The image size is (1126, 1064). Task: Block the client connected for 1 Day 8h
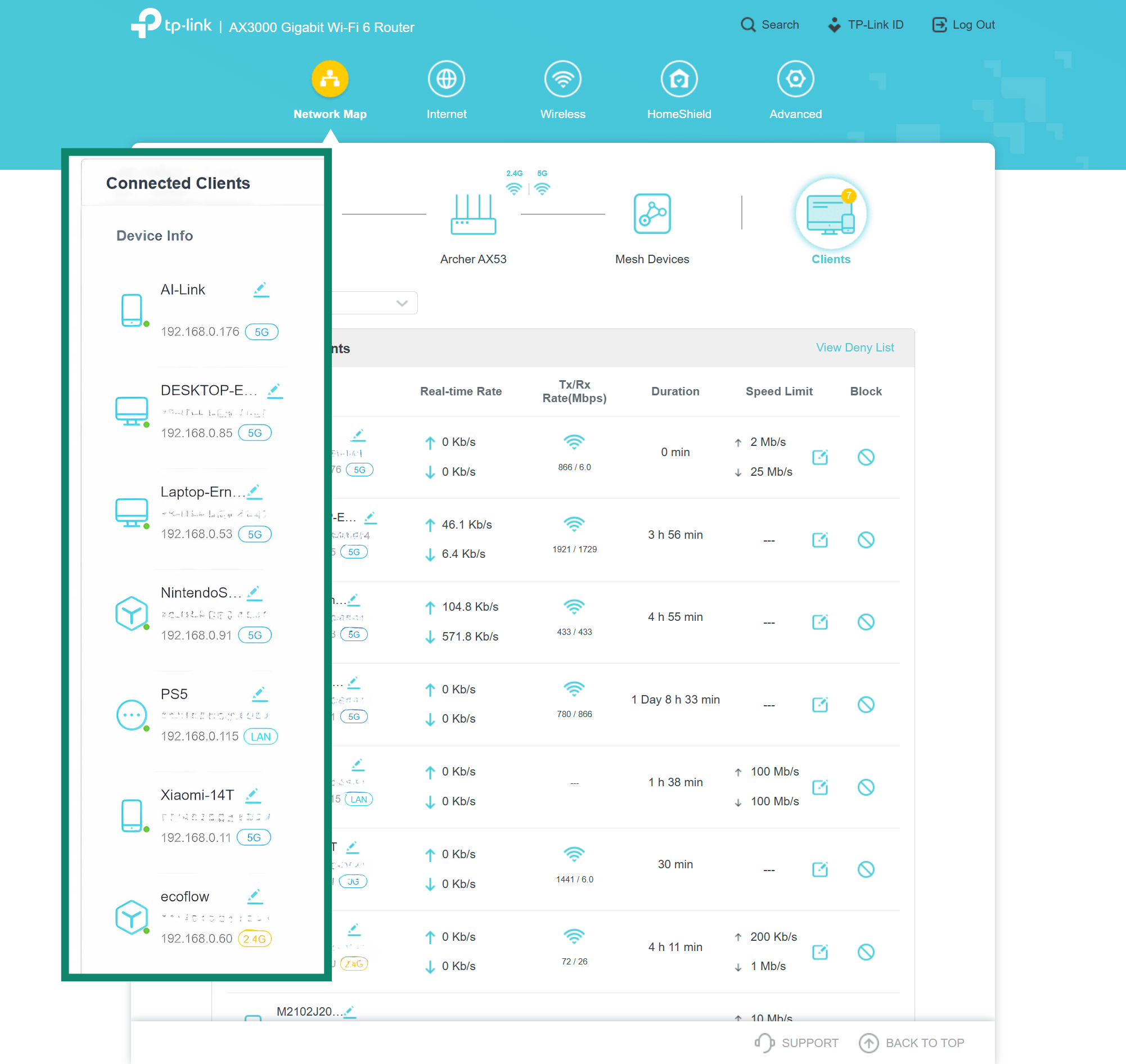[866, 705]
